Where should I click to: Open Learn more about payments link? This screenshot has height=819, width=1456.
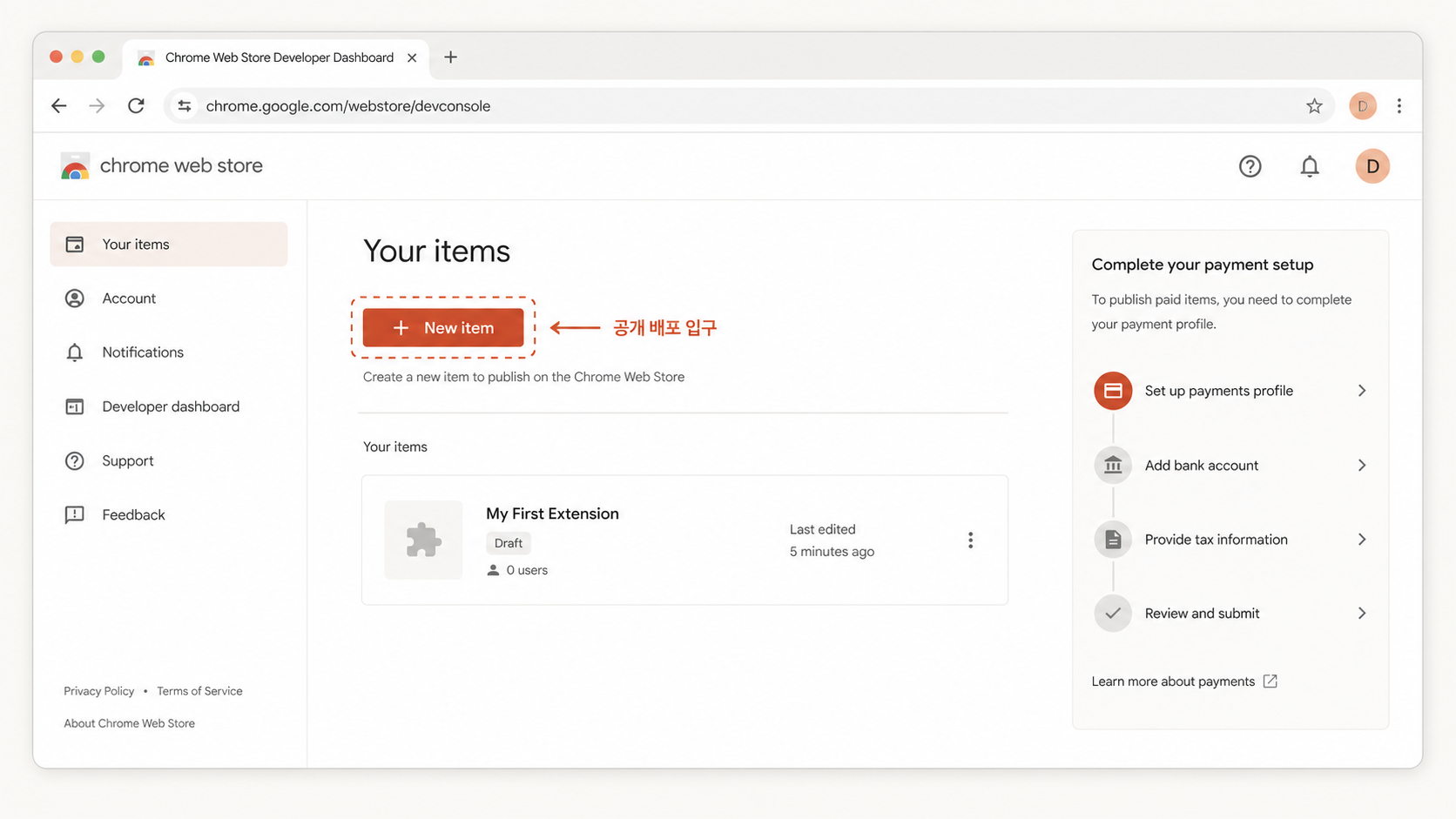point(1173,681)
